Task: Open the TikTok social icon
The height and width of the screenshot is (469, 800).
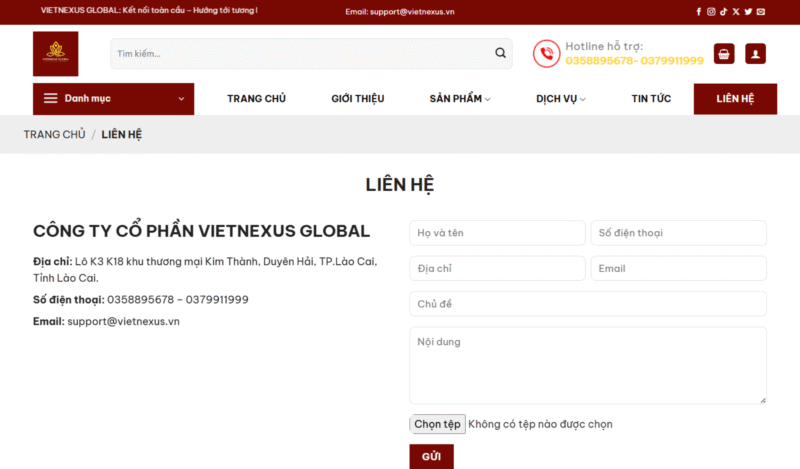Action: click(724, 11)
